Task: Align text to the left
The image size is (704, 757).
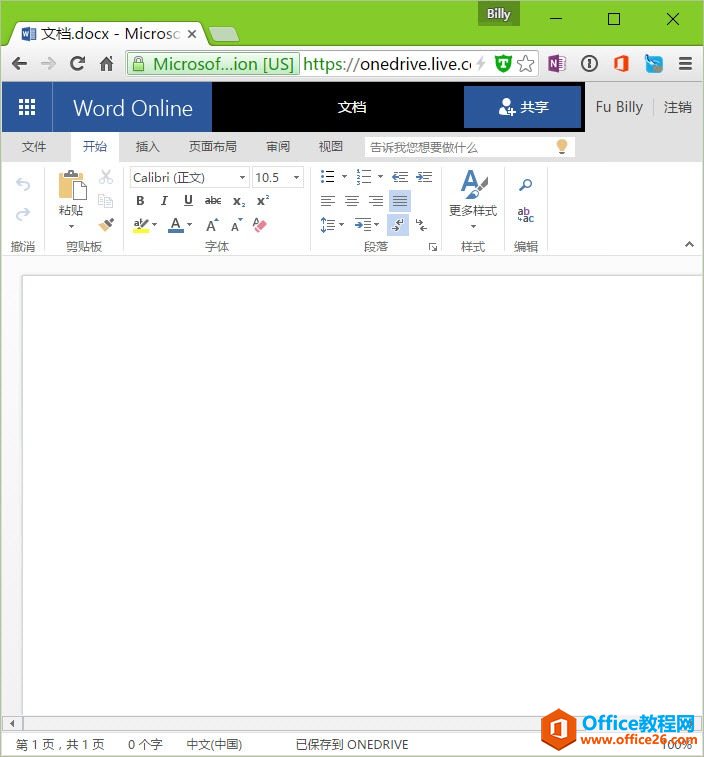Action: click(328, 201)
